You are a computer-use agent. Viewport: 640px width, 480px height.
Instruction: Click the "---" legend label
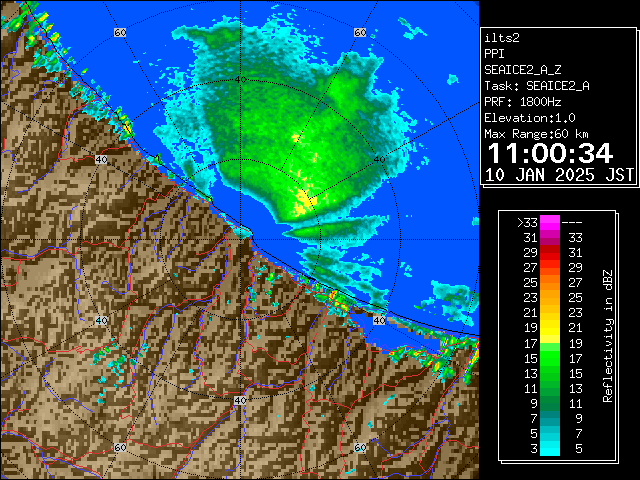[x=572, y=223]
